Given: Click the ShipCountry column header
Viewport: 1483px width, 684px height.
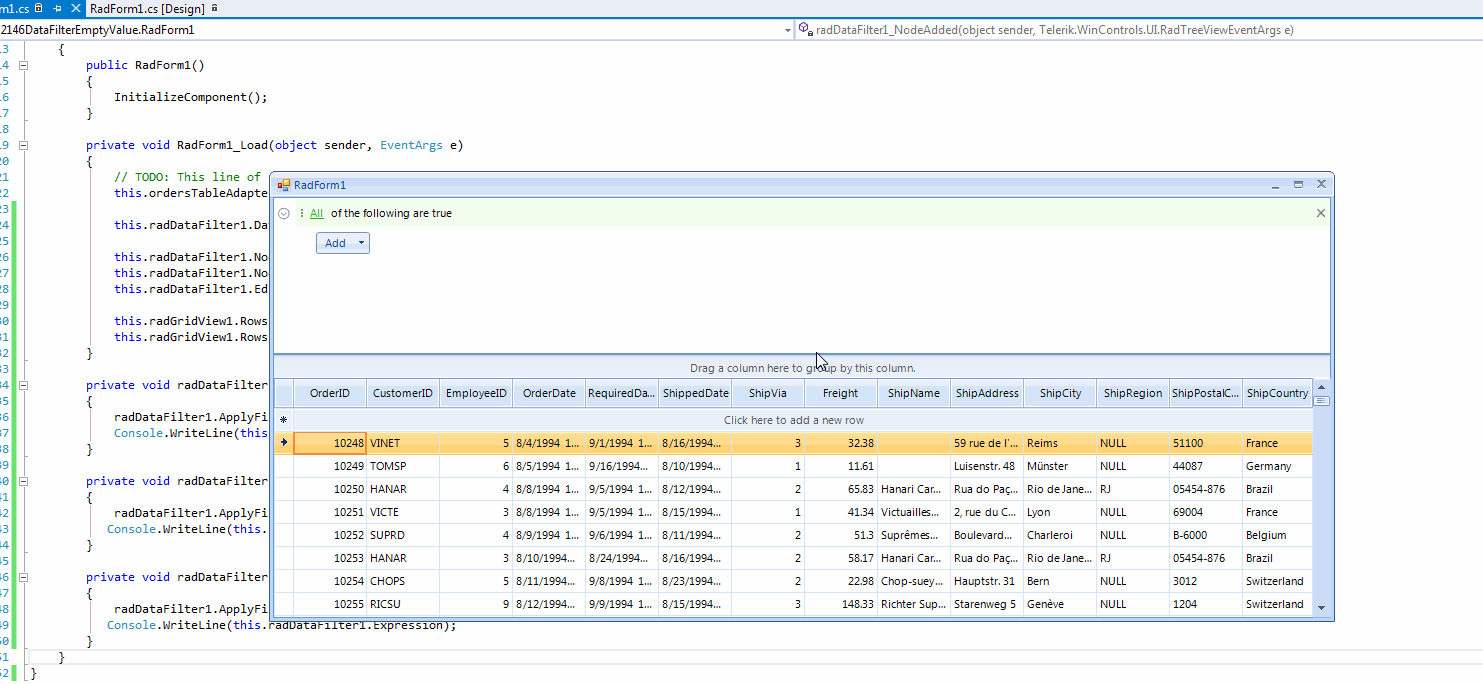Looking at the screenshot, I should [x=1277, y=393].
